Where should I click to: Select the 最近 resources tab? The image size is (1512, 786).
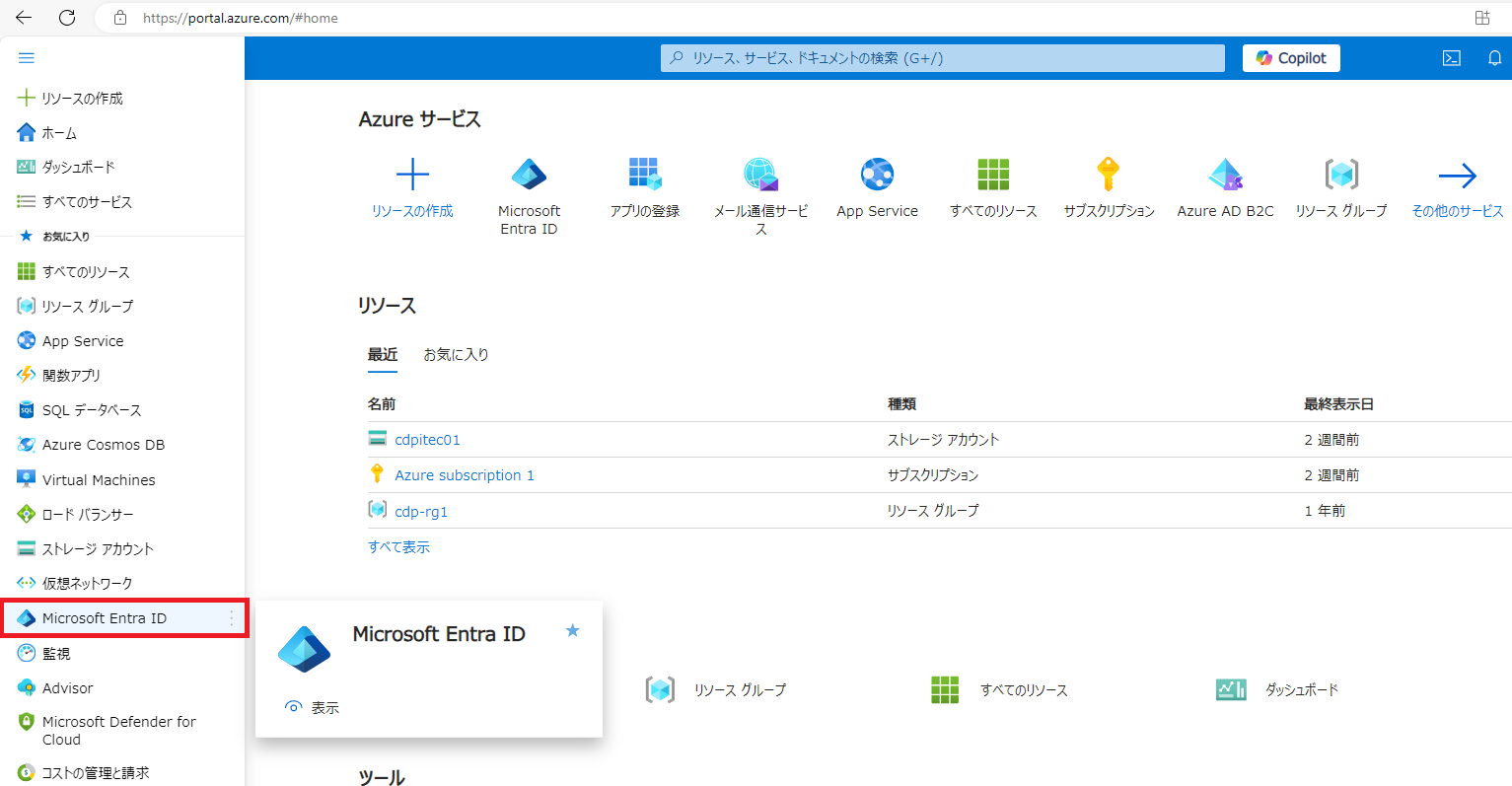pos(383,355)
